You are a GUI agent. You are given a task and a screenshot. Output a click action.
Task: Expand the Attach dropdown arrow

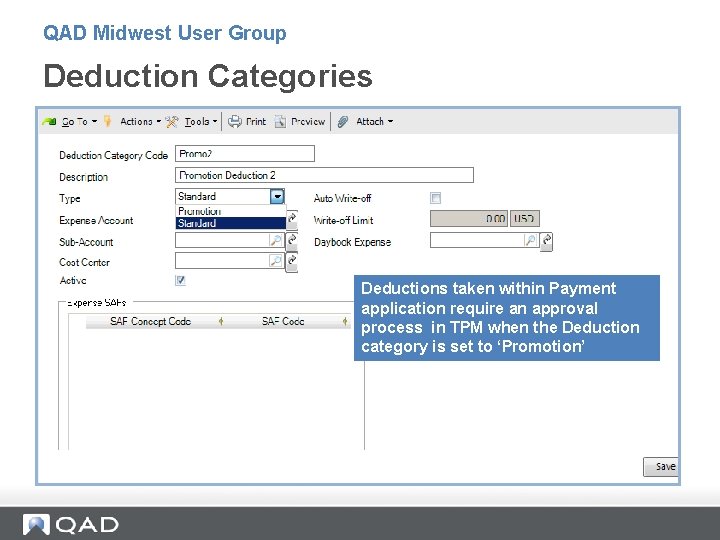tap(390, 122)
